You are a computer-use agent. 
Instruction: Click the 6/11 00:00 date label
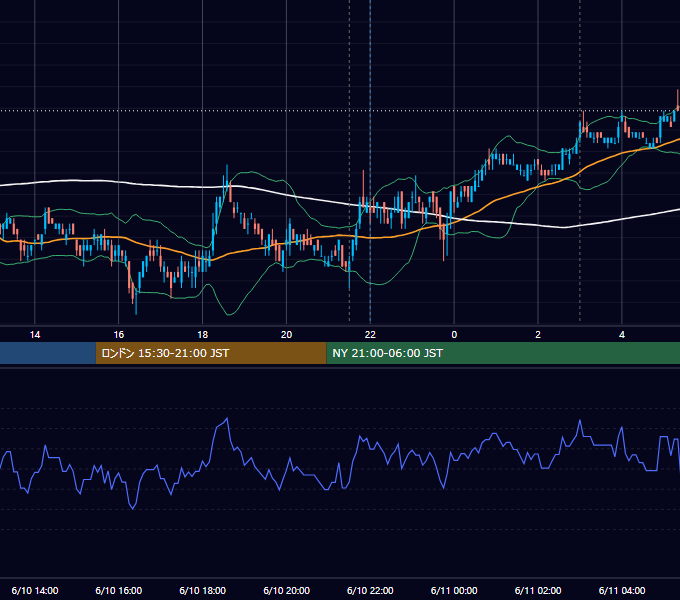point(454,590)
